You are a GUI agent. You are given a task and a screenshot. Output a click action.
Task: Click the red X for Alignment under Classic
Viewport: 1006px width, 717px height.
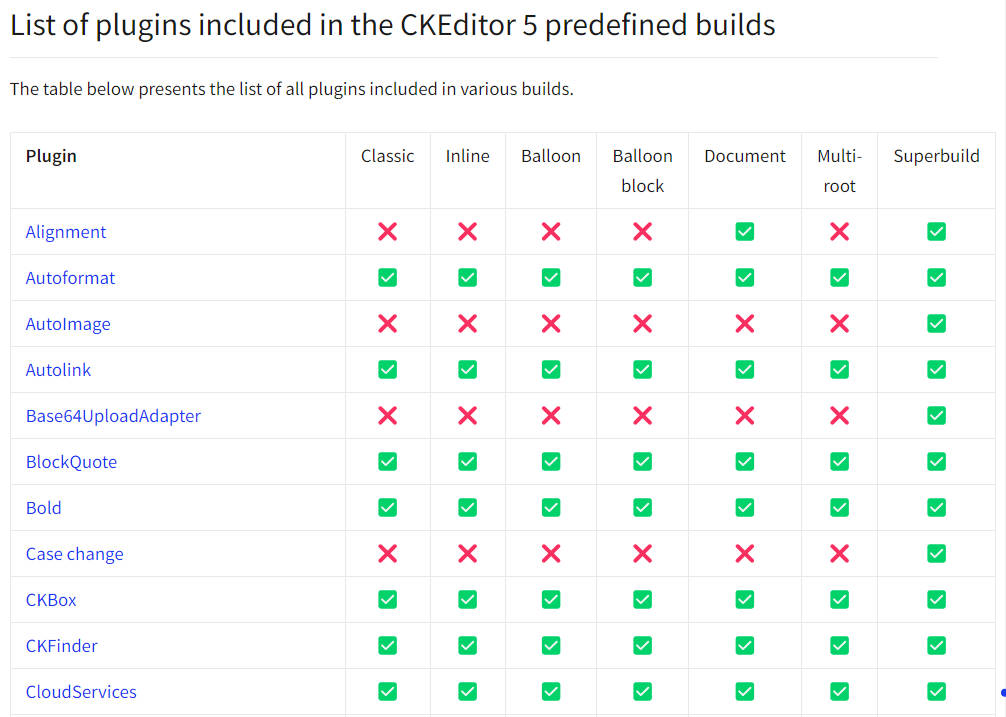point(388,232)
